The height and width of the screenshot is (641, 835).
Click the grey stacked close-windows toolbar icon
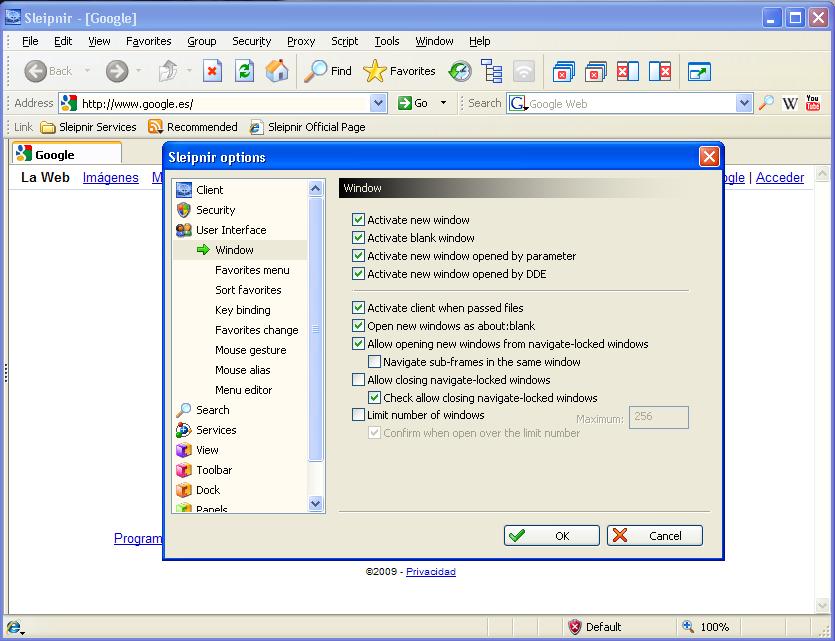[595, 71]
